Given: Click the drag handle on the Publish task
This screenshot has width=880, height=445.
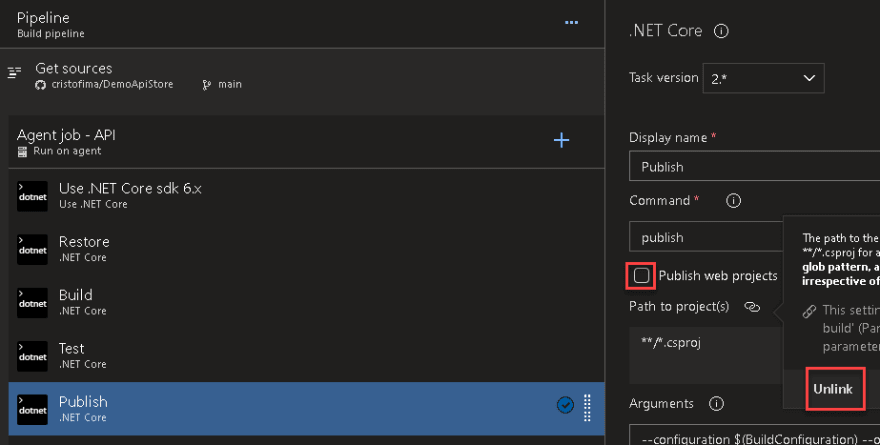Looking at the screenshot, I should (x=588, y=406).
